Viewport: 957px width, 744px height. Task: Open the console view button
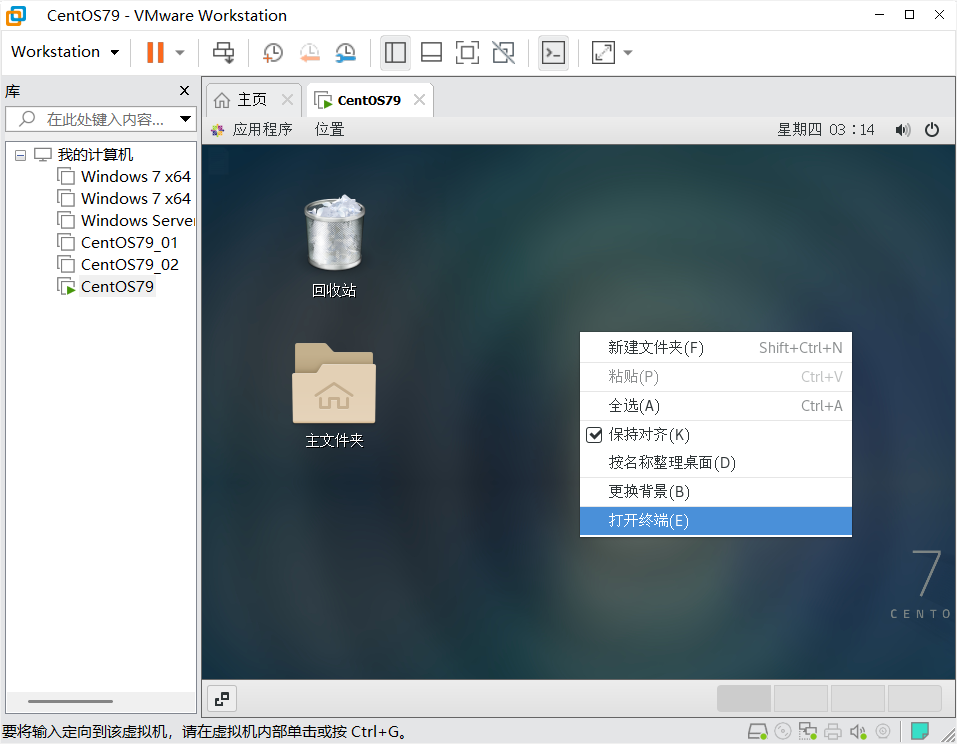pyautogui.click(x=554, y=52)
